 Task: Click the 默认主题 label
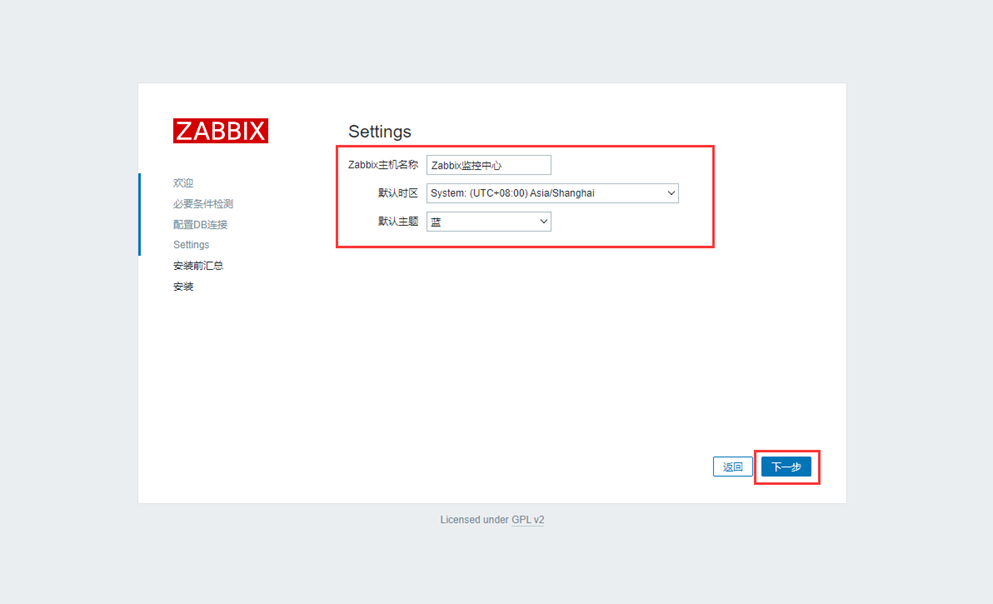pos(398,221)
